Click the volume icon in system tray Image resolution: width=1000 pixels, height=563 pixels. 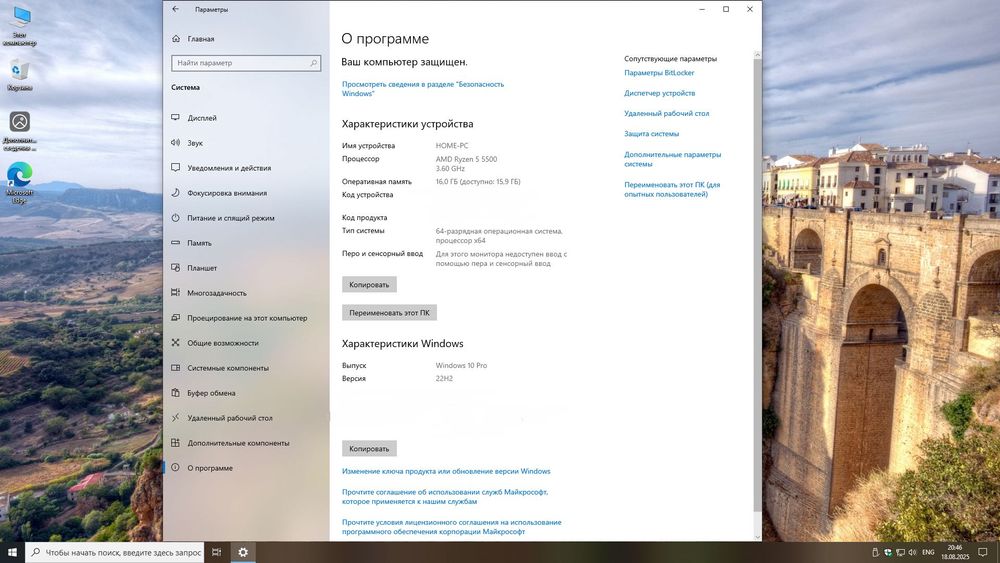912,552
